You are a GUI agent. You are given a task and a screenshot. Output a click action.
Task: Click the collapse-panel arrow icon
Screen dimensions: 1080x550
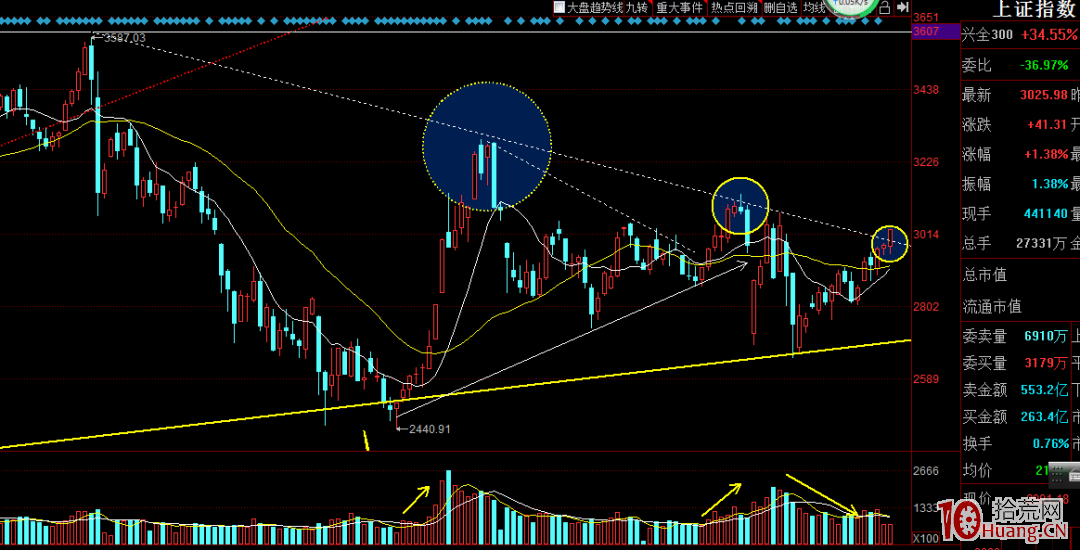[902, 8]
